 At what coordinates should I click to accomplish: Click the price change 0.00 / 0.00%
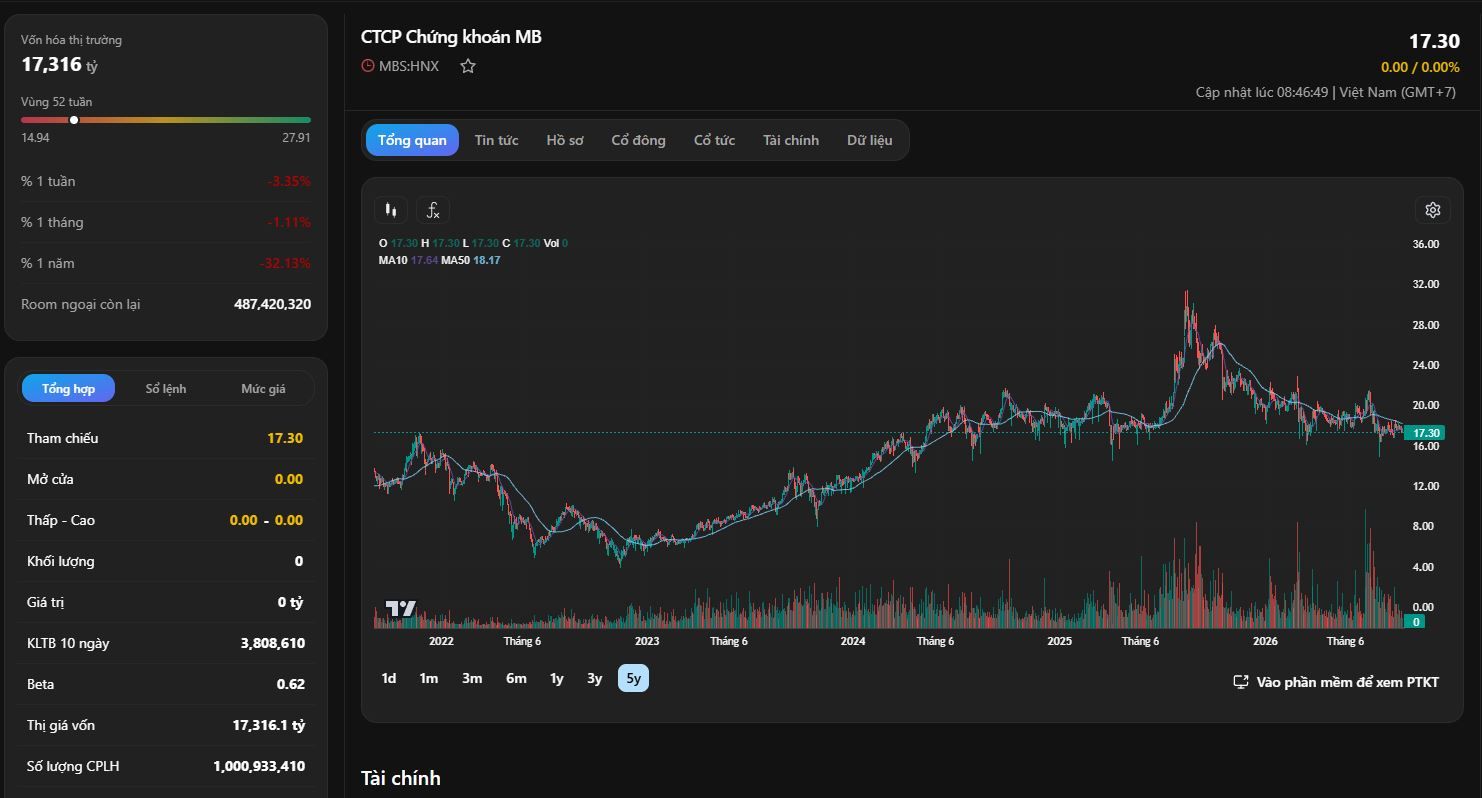point(1420,67)
